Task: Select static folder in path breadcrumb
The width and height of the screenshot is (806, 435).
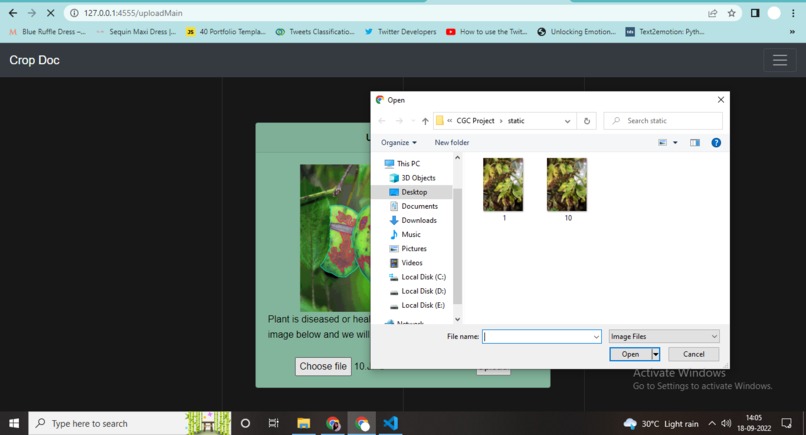Action: coord(516,121)
